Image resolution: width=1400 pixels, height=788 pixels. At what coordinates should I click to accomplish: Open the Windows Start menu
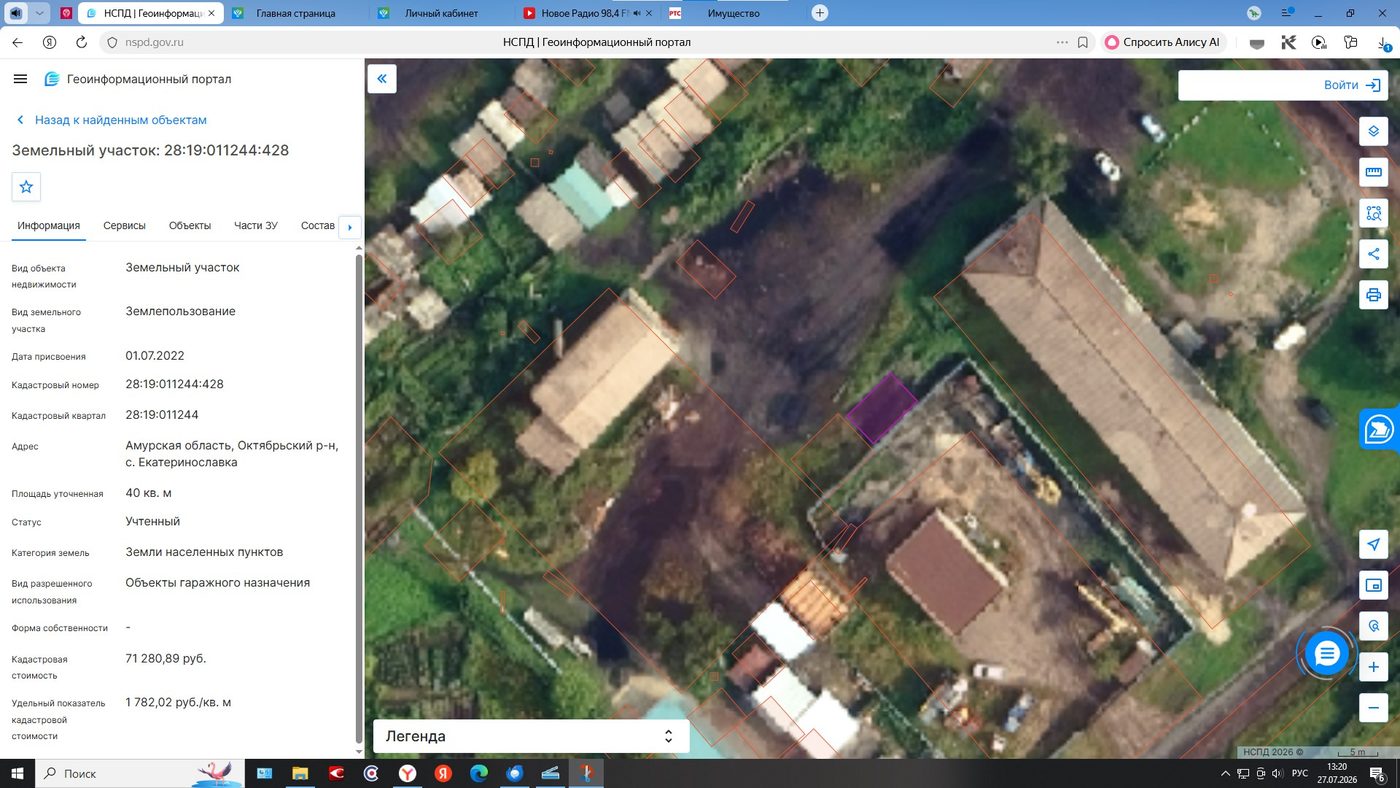17,773
